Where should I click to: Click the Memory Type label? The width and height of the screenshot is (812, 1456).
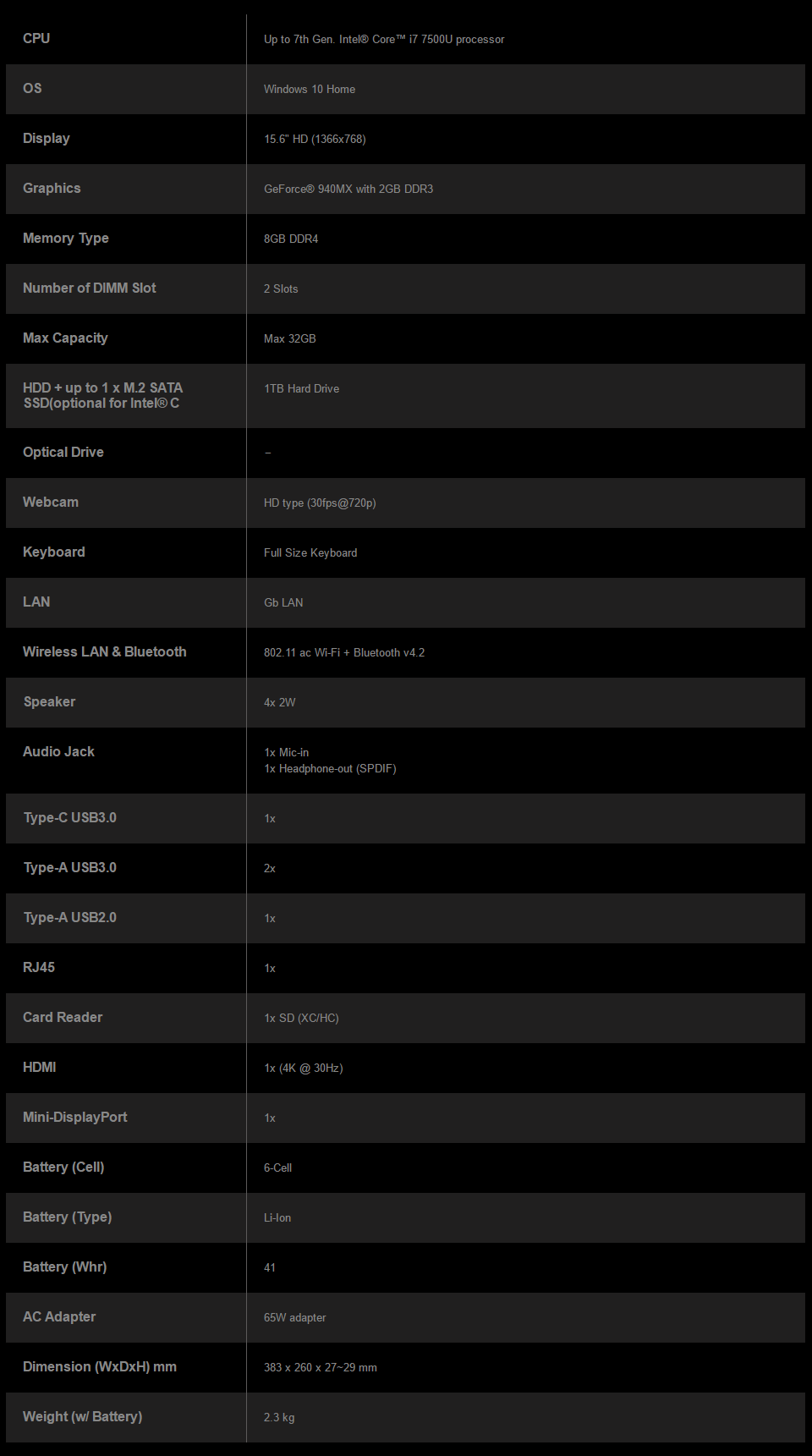point(66,239)
